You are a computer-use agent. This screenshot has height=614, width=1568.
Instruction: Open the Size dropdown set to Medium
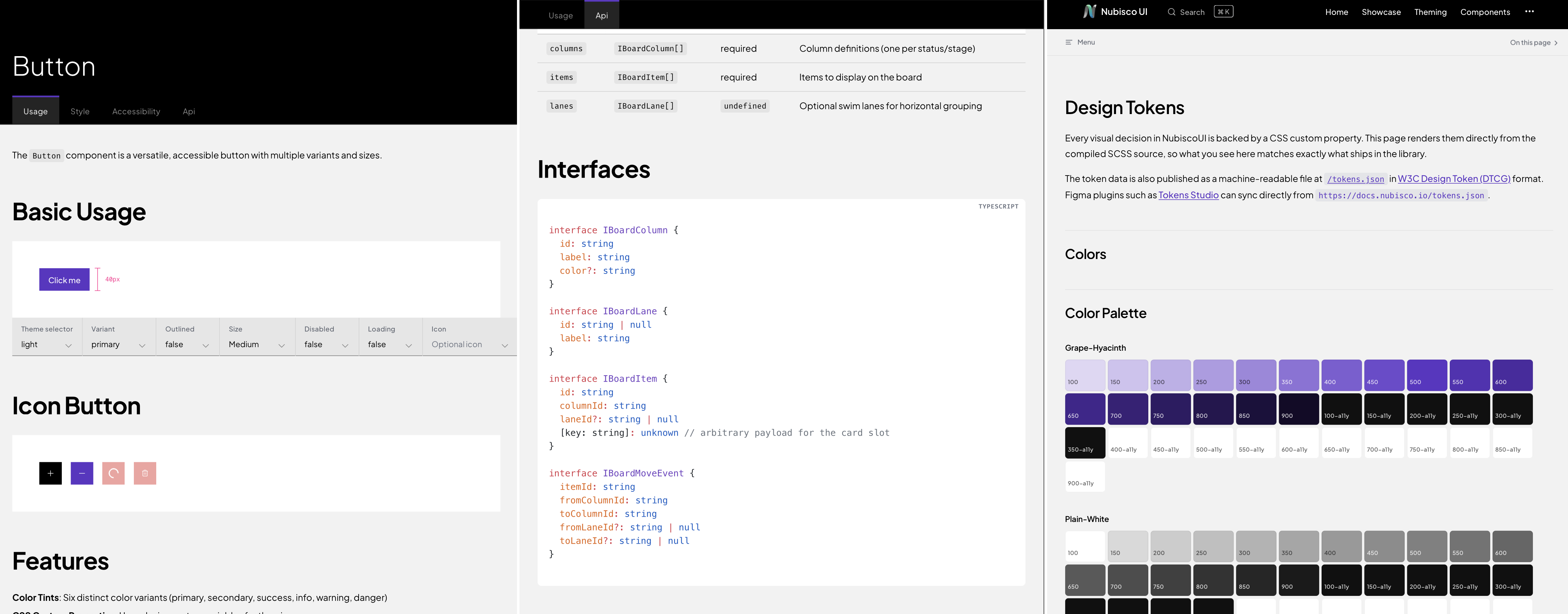(x=257, y=337)
